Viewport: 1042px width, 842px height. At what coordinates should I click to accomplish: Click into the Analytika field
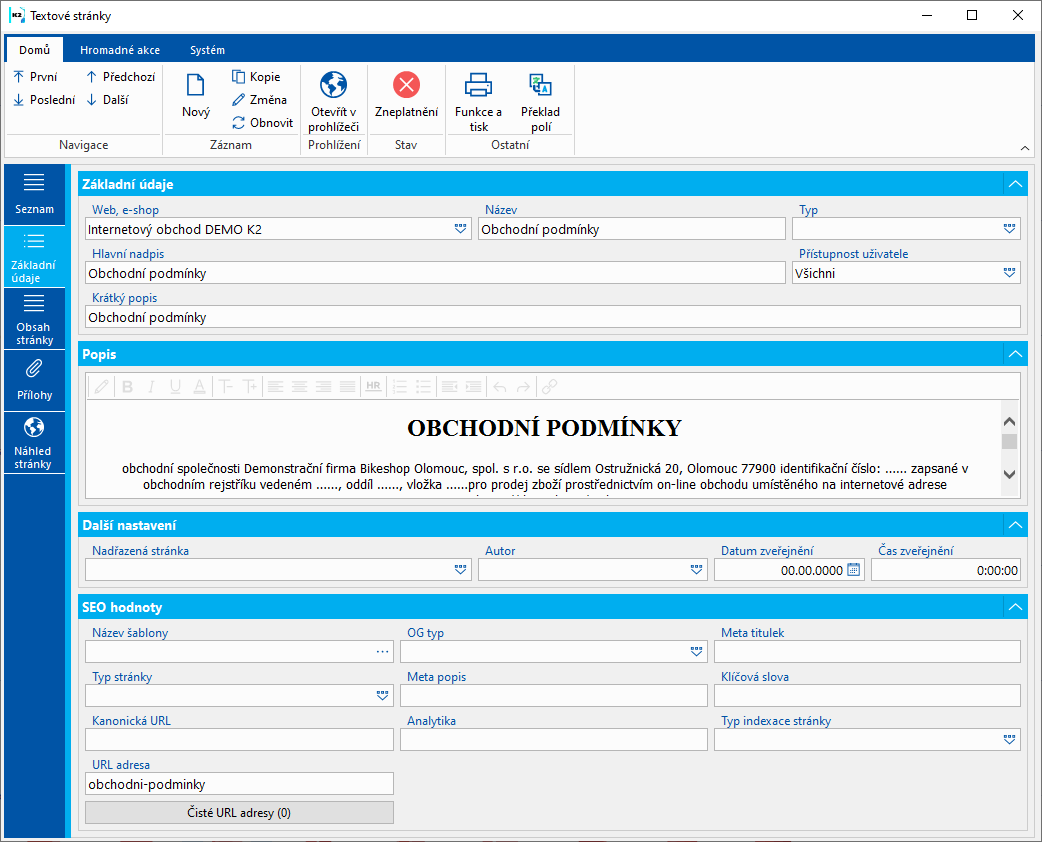pos(554,740)
